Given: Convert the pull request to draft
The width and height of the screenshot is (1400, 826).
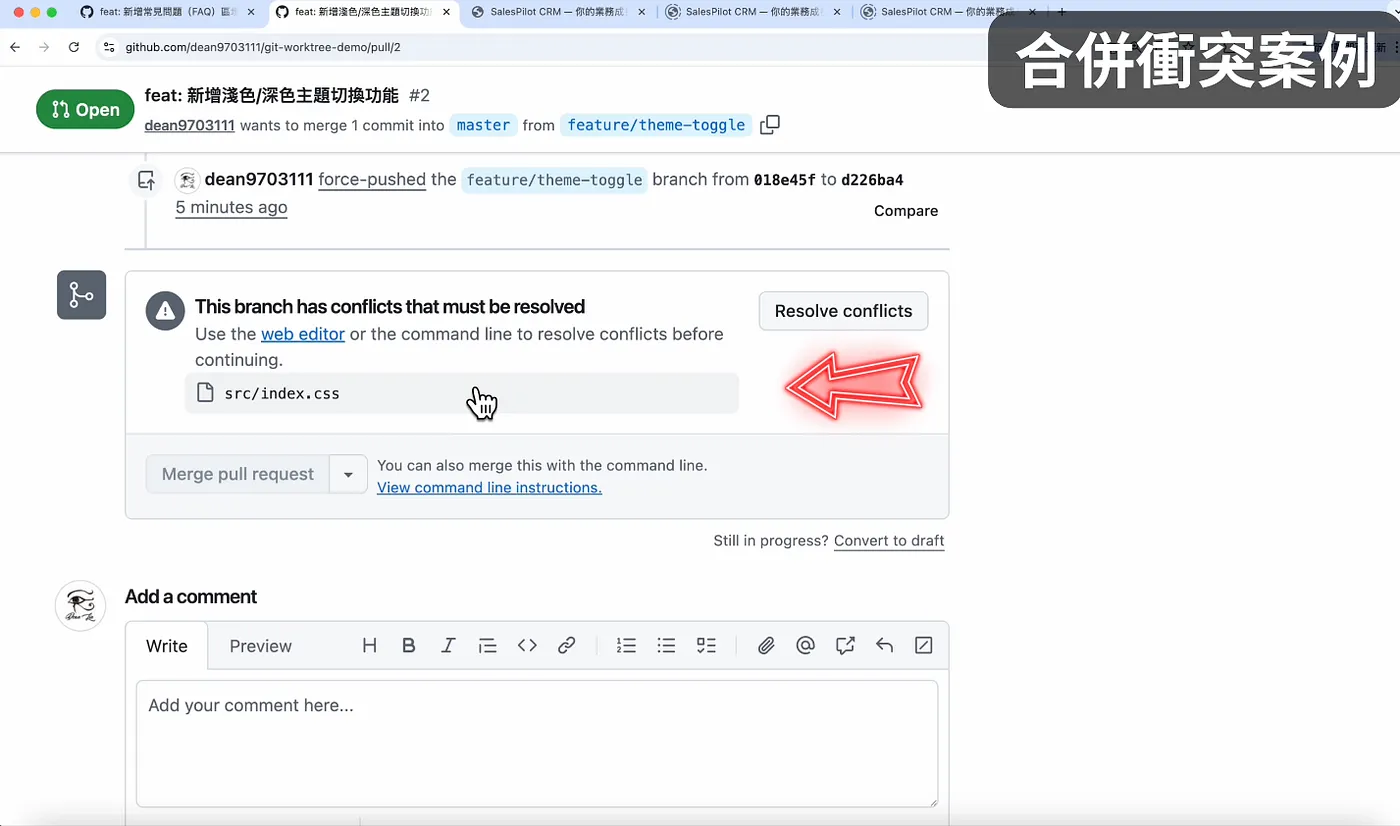Looking at the screenshot, I should tap(889, 541).
